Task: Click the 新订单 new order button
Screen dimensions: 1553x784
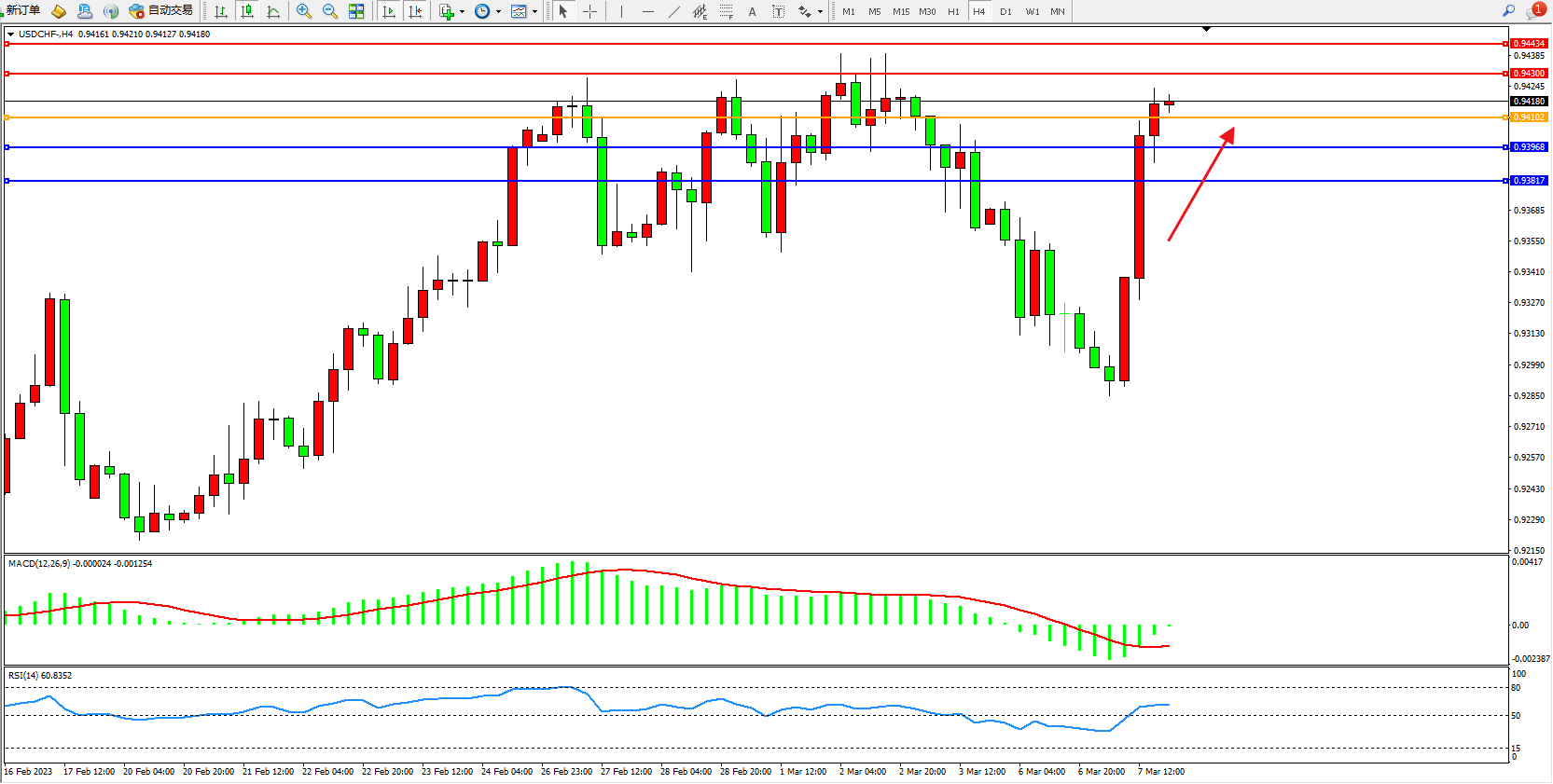Action: [21, 10]
